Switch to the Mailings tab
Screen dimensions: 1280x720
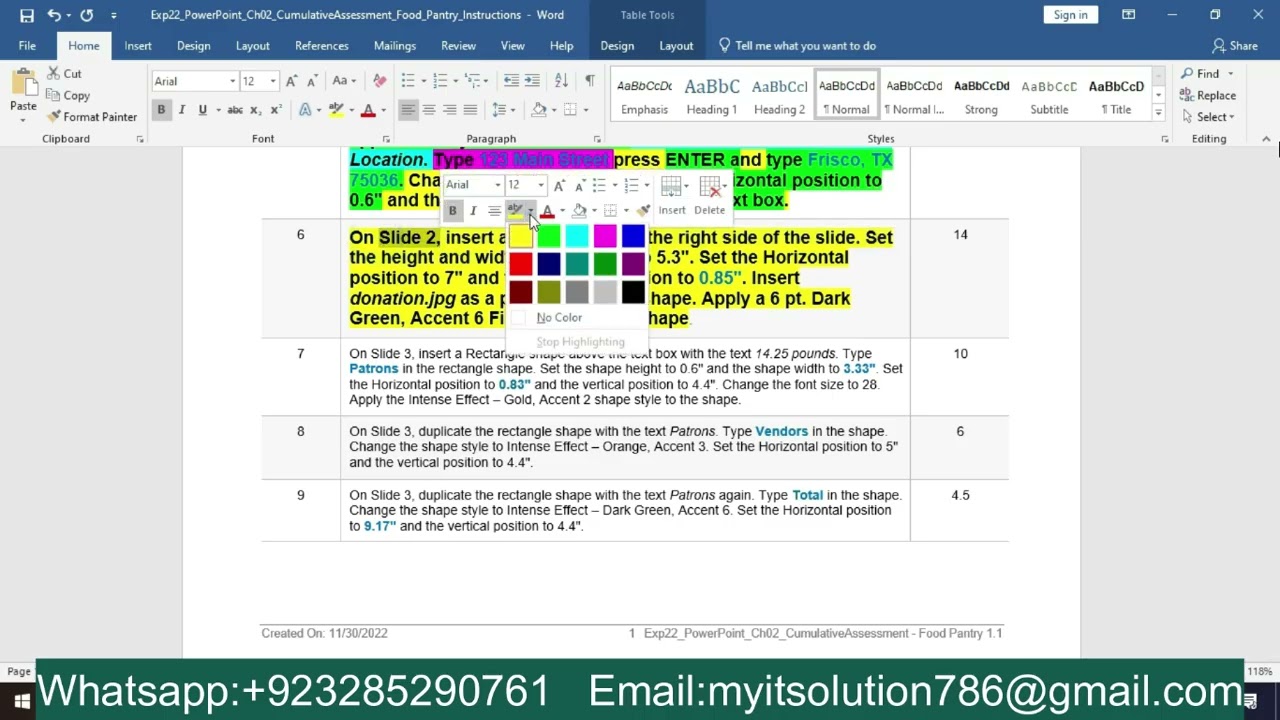pos(395,46)
